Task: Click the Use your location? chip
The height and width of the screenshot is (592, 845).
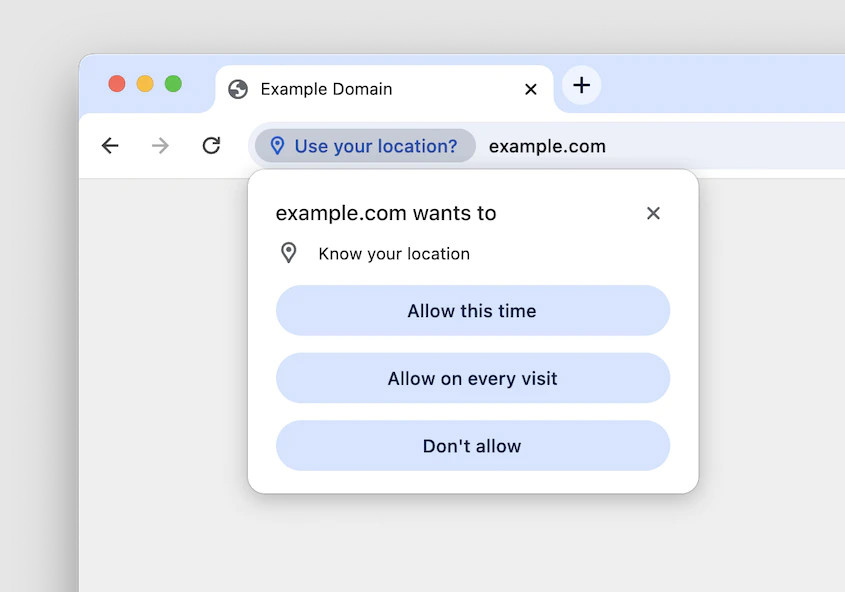Action: pyautogui.click(x=365, y=145)
